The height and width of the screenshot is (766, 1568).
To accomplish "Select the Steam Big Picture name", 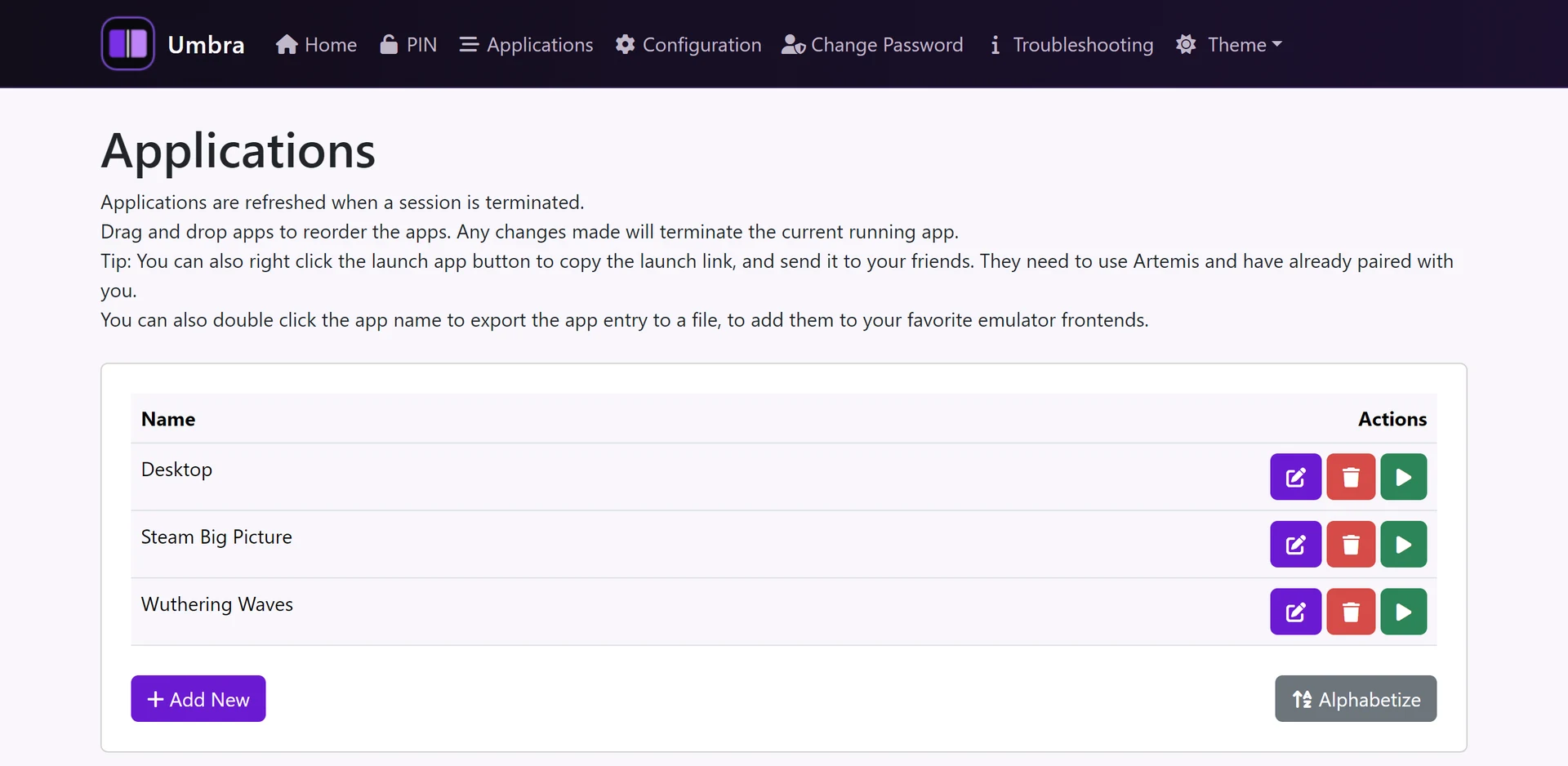I will click(x=216, y=537).
